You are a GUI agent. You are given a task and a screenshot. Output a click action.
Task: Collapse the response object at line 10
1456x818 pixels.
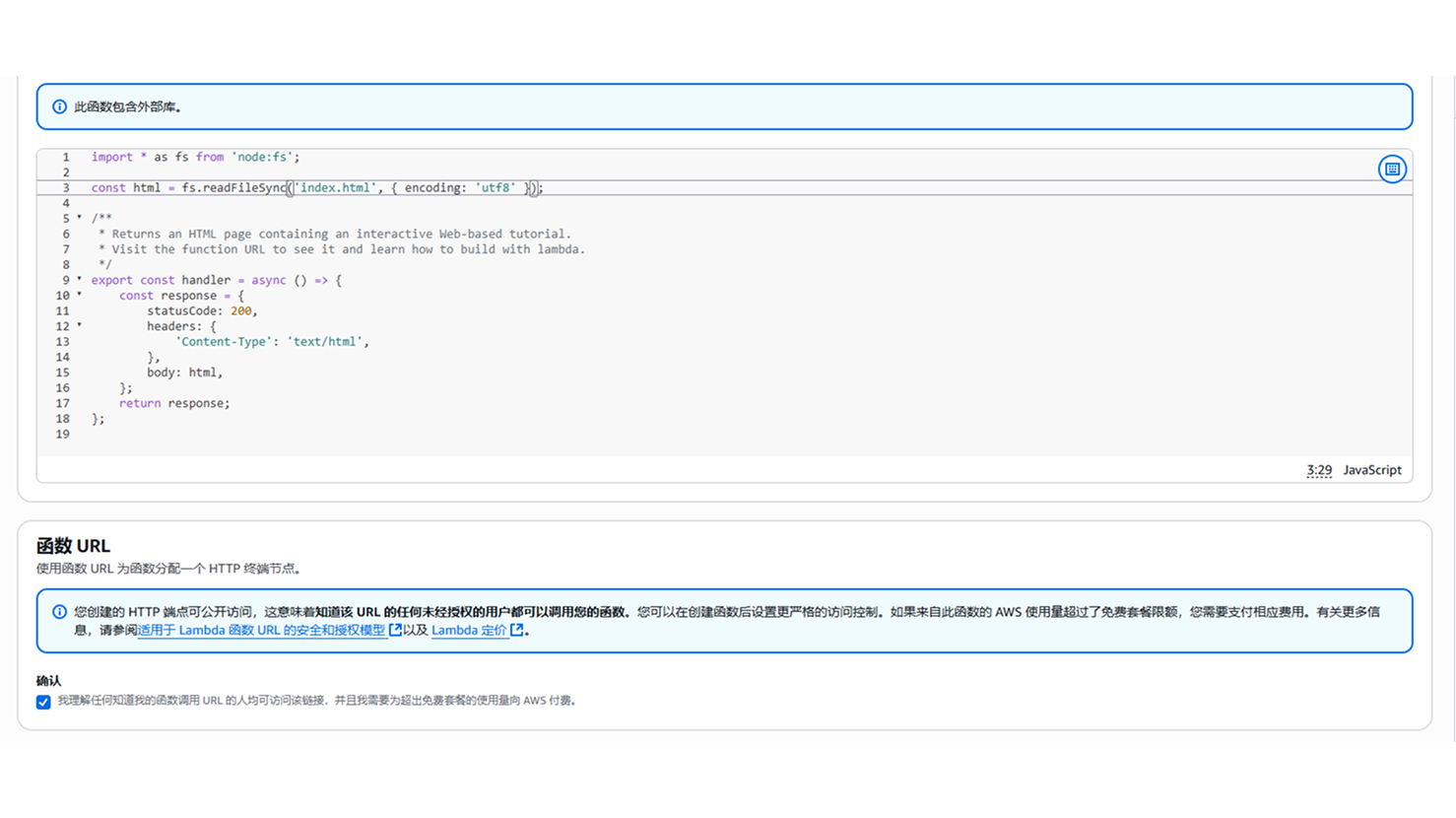coord(80,295)
